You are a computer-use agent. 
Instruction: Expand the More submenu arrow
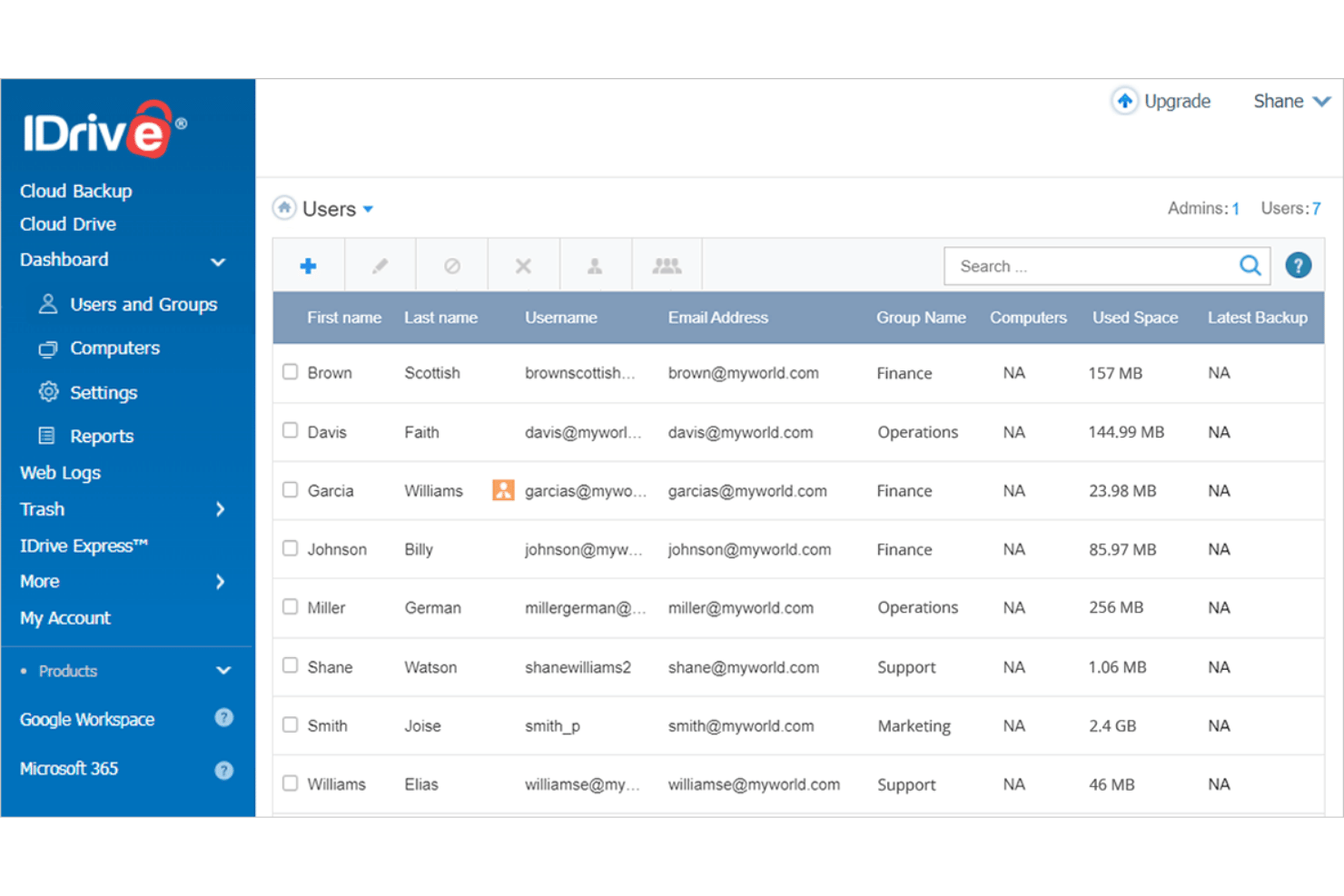[221, 582]
